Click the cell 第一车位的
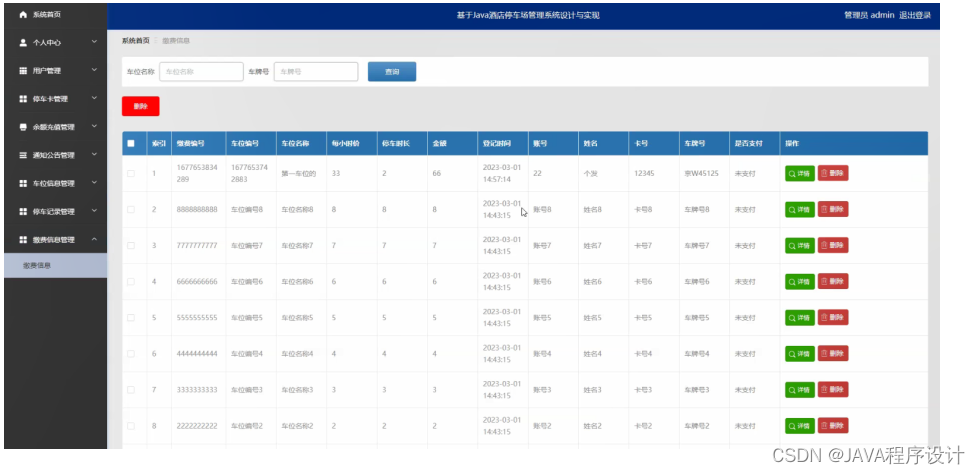 [x=299, y=173]
